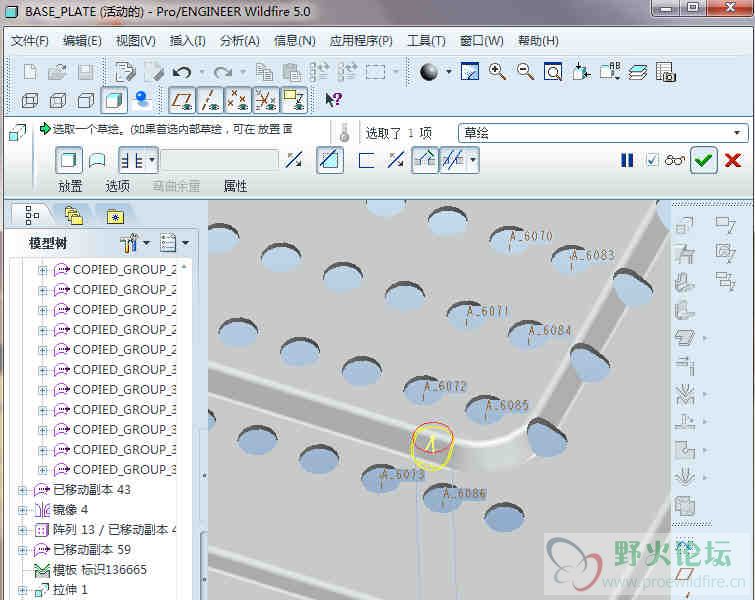Open the 插入(I) menu
Image resolution: width=755 pixels, height=600 pixels.
pyautogui.click(x=188, y=41)
